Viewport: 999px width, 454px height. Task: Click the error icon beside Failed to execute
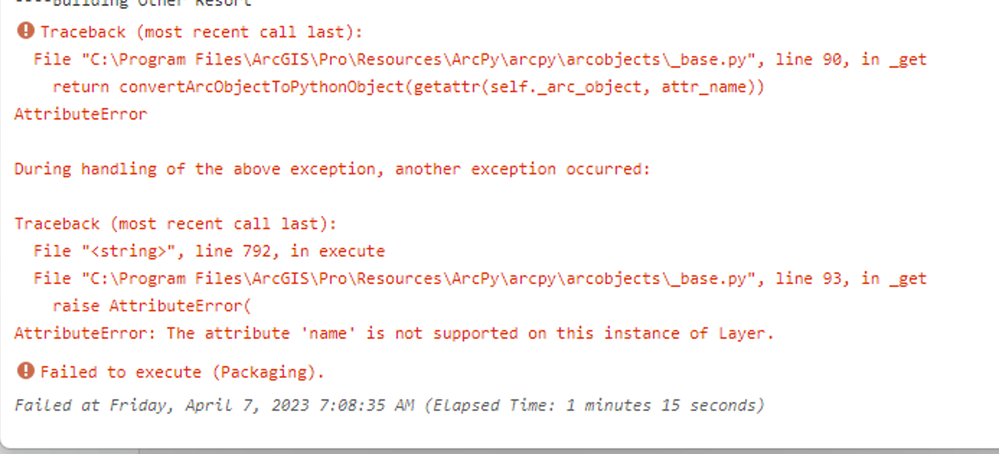tap(26, 372)
